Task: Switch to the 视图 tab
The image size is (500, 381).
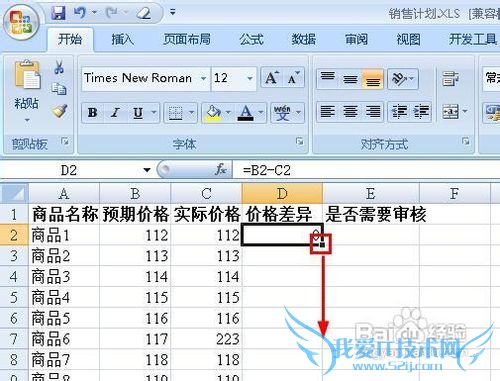Action: coord(408,39)
